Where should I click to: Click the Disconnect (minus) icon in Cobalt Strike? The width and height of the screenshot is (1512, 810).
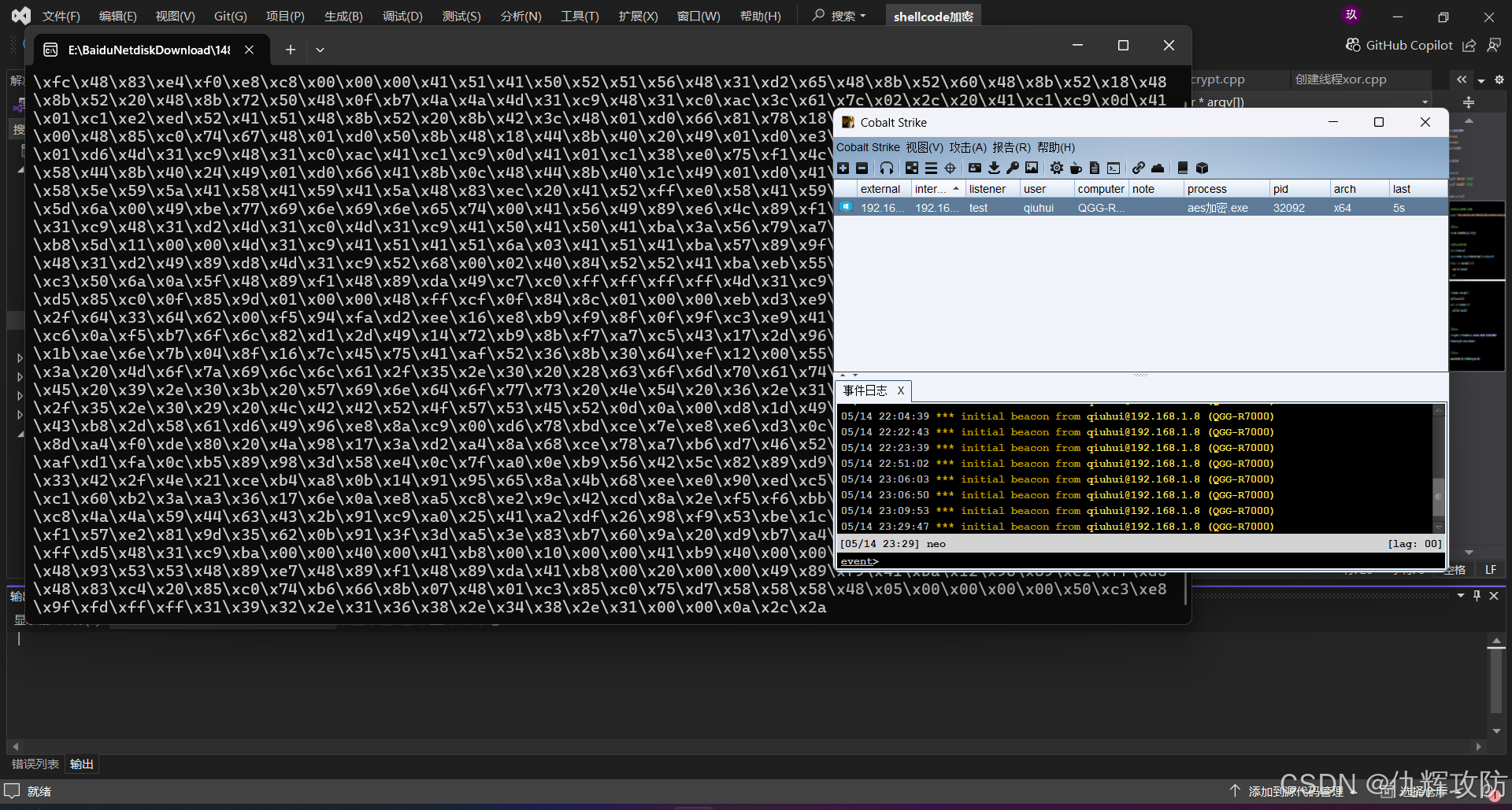[x=862, y=168]
